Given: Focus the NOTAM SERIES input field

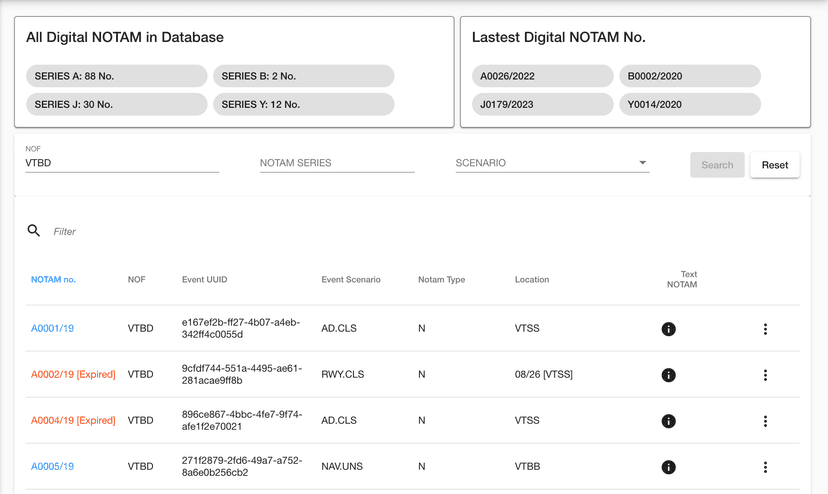Looking at the screenshot, I should point(337,163).
